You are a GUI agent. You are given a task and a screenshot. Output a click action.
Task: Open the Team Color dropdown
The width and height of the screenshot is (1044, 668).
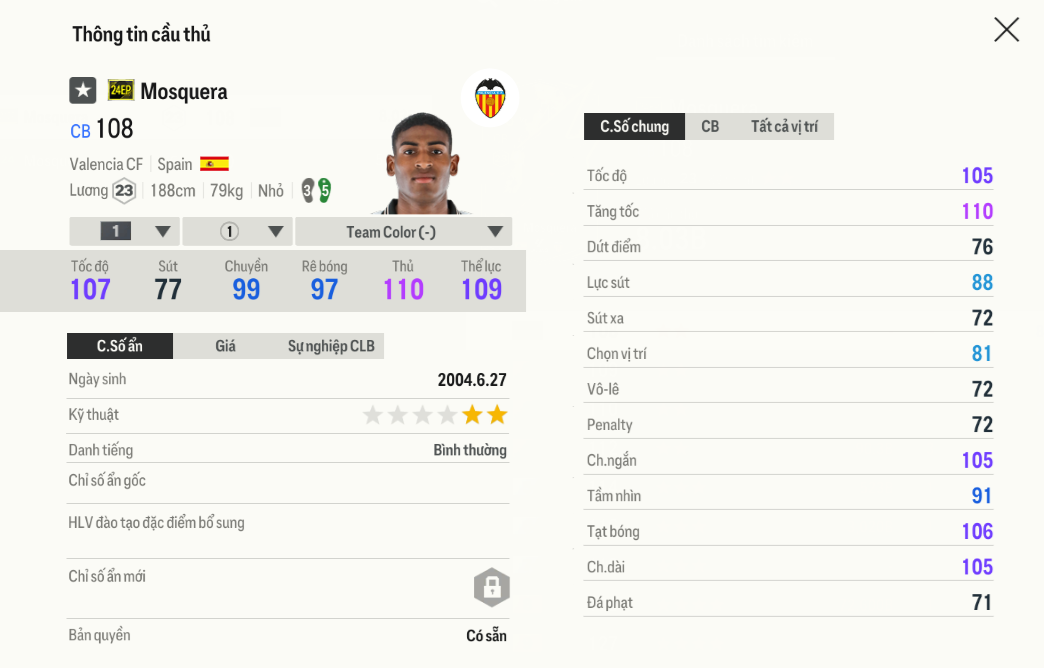[404, 232]
